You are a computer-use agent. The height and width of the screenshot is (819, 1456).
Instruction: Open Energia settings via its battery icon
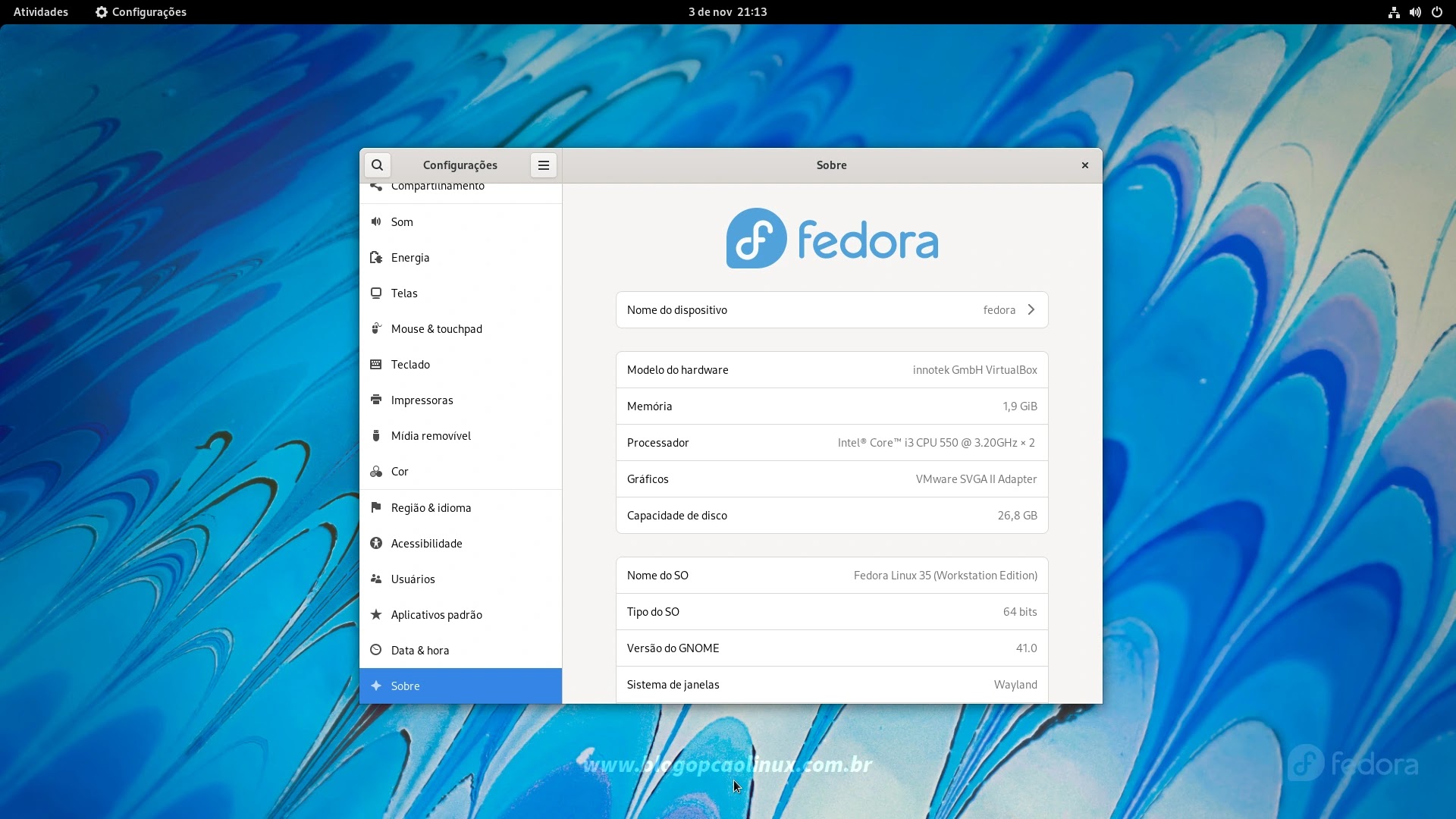click(377, 257)
